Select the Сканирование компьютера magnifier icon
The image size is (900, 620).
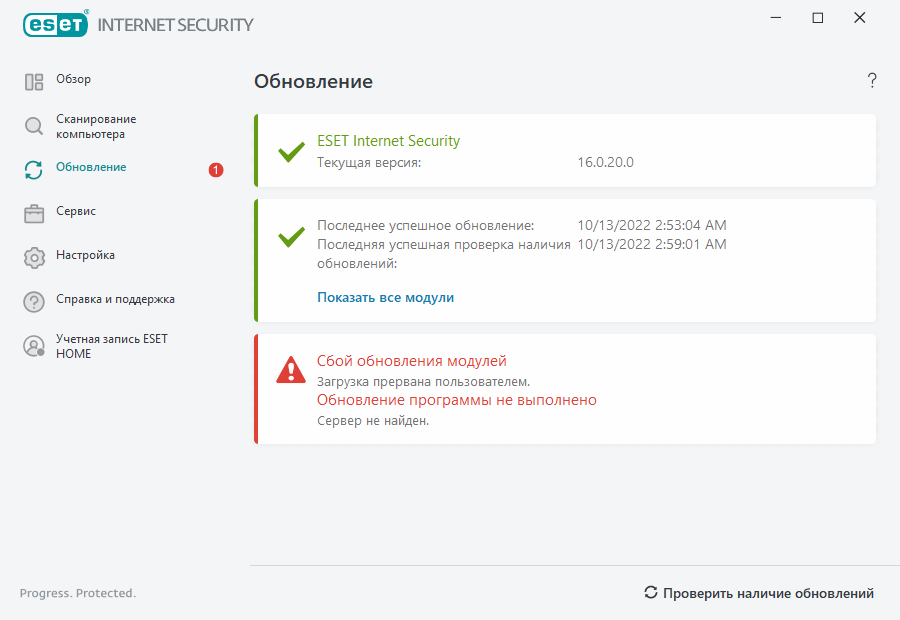[x=33, y=125]
